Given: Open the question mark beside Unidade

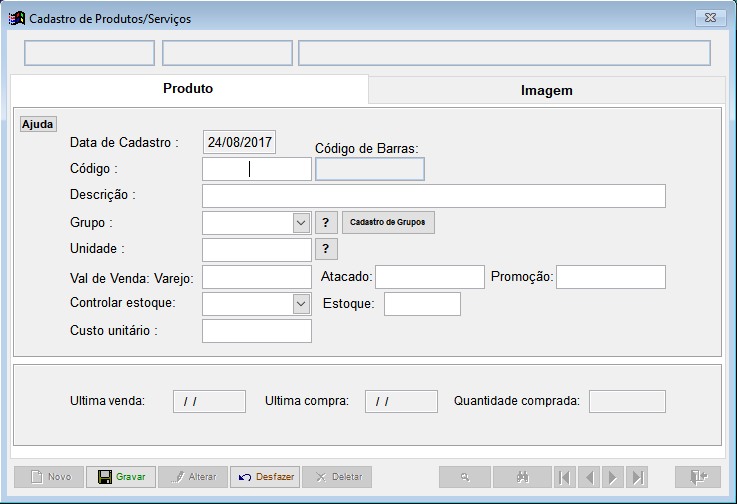Looking at the screenshot, I should coord(326,249).
